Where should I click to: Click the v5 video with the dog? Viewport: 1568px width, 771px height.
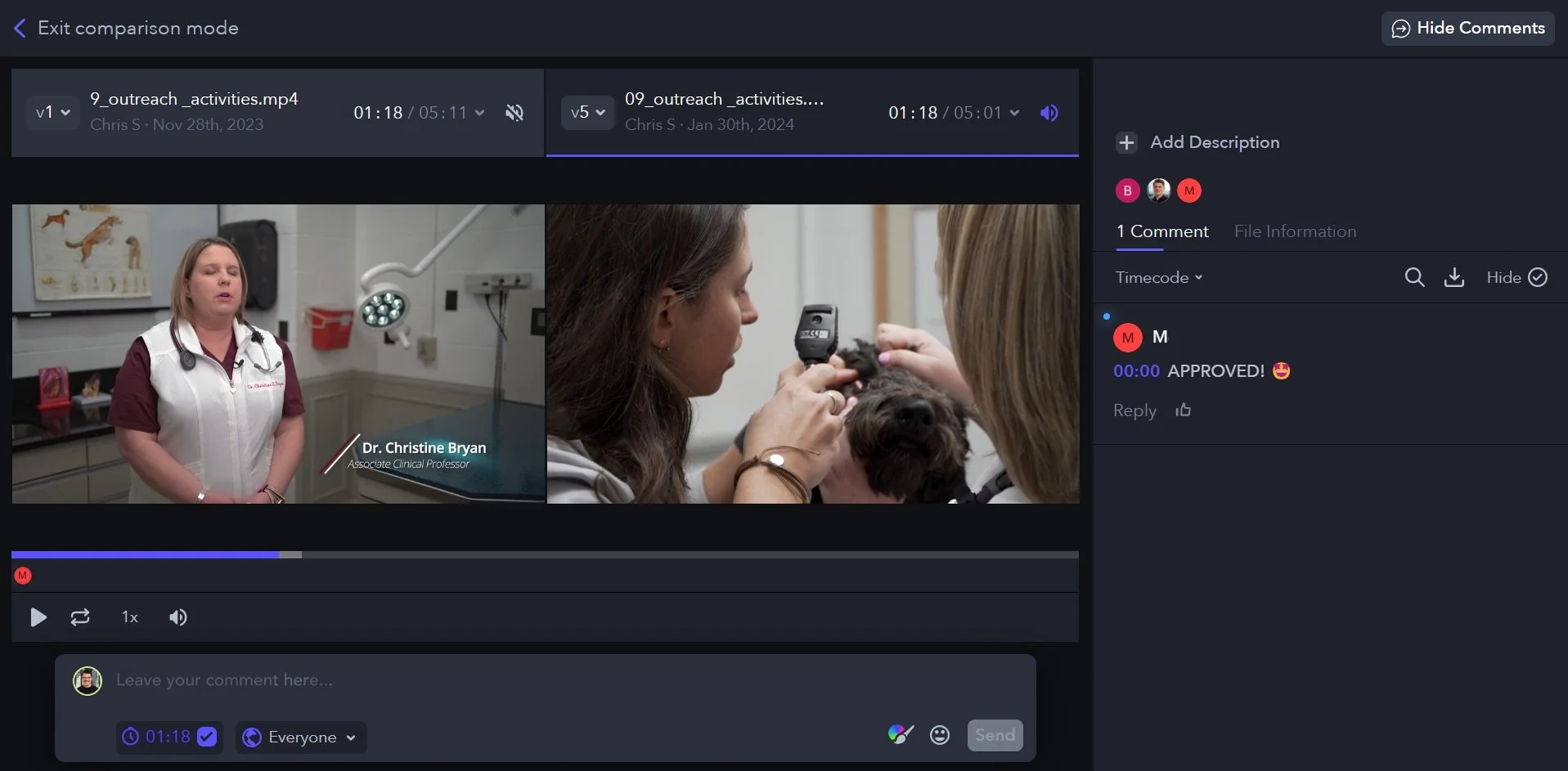(813, 353)
